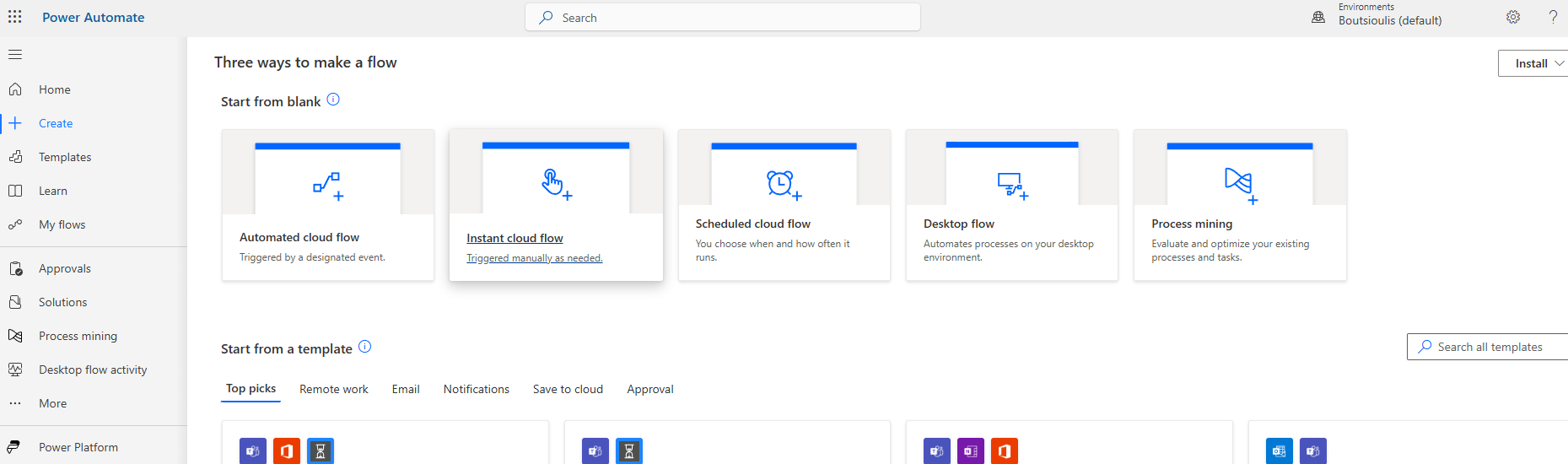The image size is (1568, 464).
Task: Click 'You choose when and how often it runs.' text
Action: click(773, 251)
